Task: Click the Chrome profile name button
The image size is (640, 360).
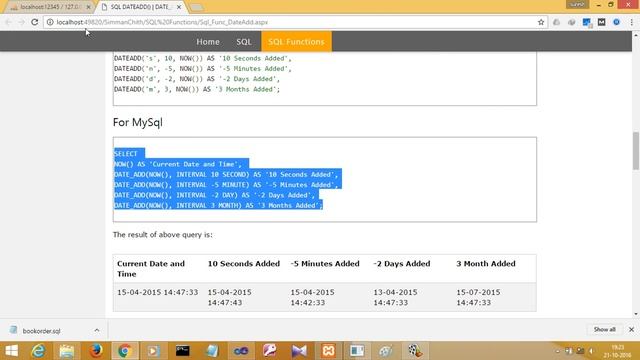Action: coord(578,4)
